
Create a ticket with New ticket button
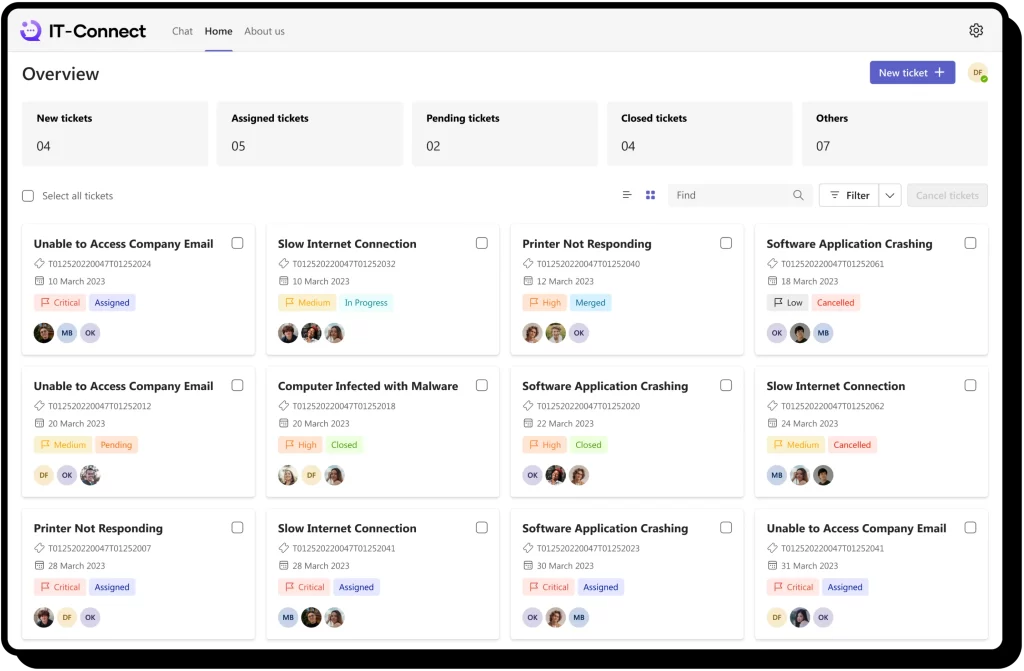pos(911,73)
